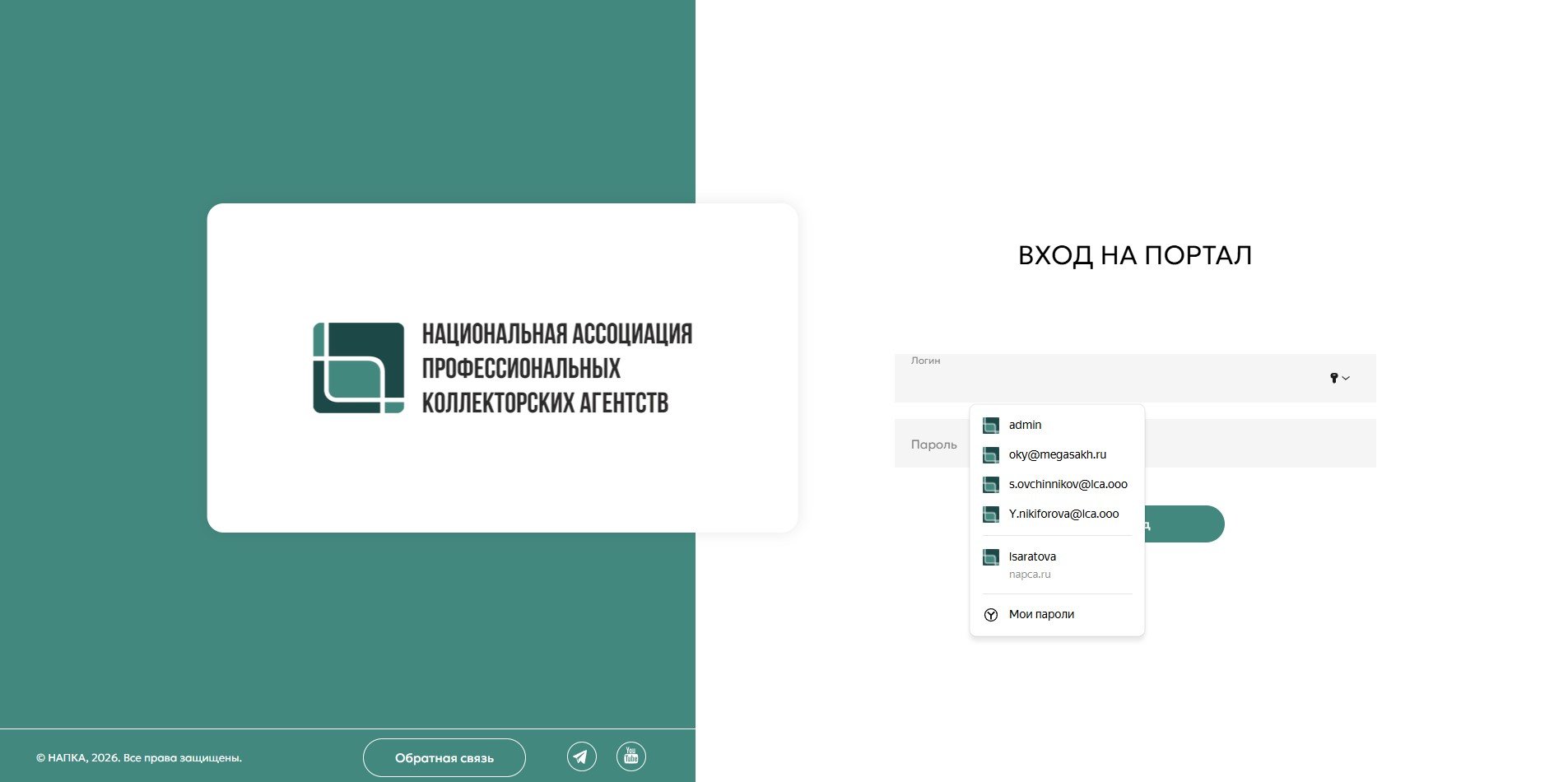Image resolution: width=1568 pixels, height=782 pixels.
Task: Click the © НАПКА, 2026 copyright text
Action: 139,758
